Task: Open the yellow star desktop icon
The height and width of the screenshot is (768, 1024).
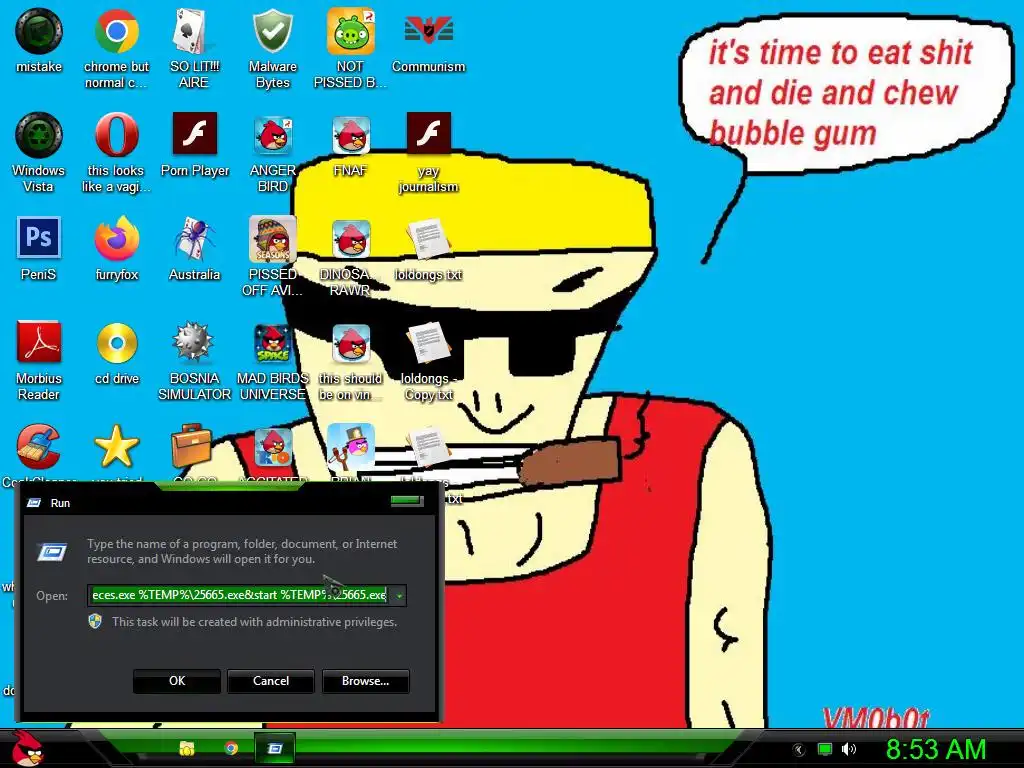Action: (116, 447)
